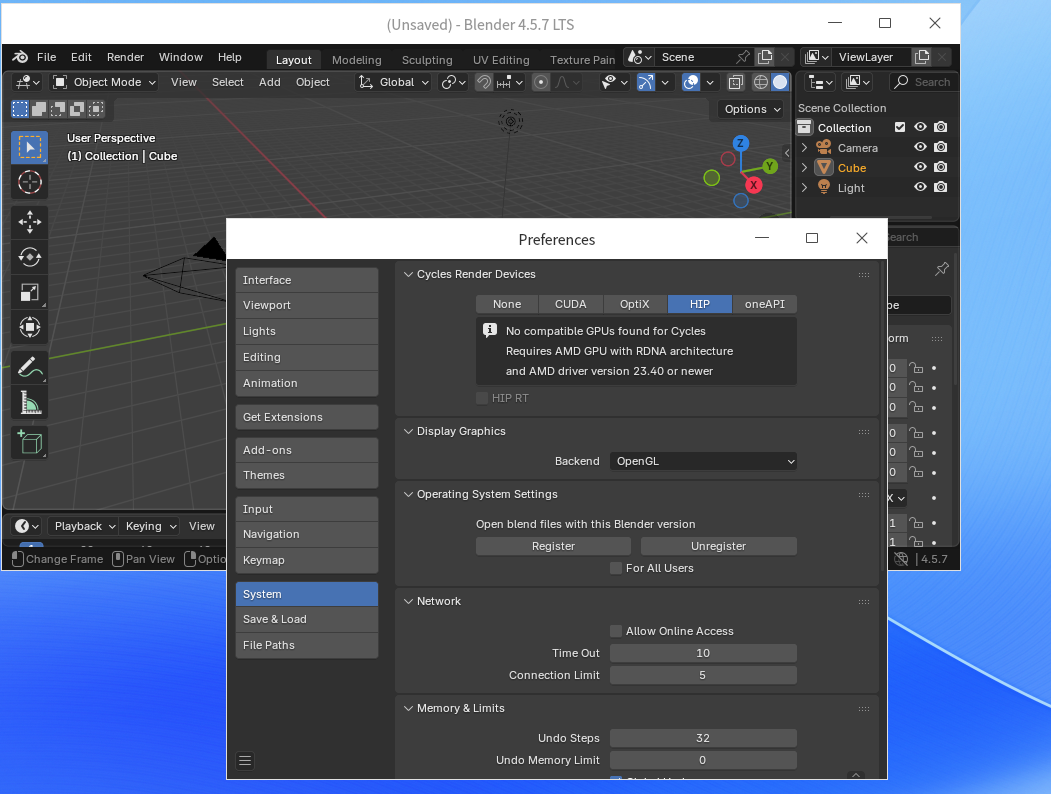Select the Annotate pencil tool

(29, 367)
